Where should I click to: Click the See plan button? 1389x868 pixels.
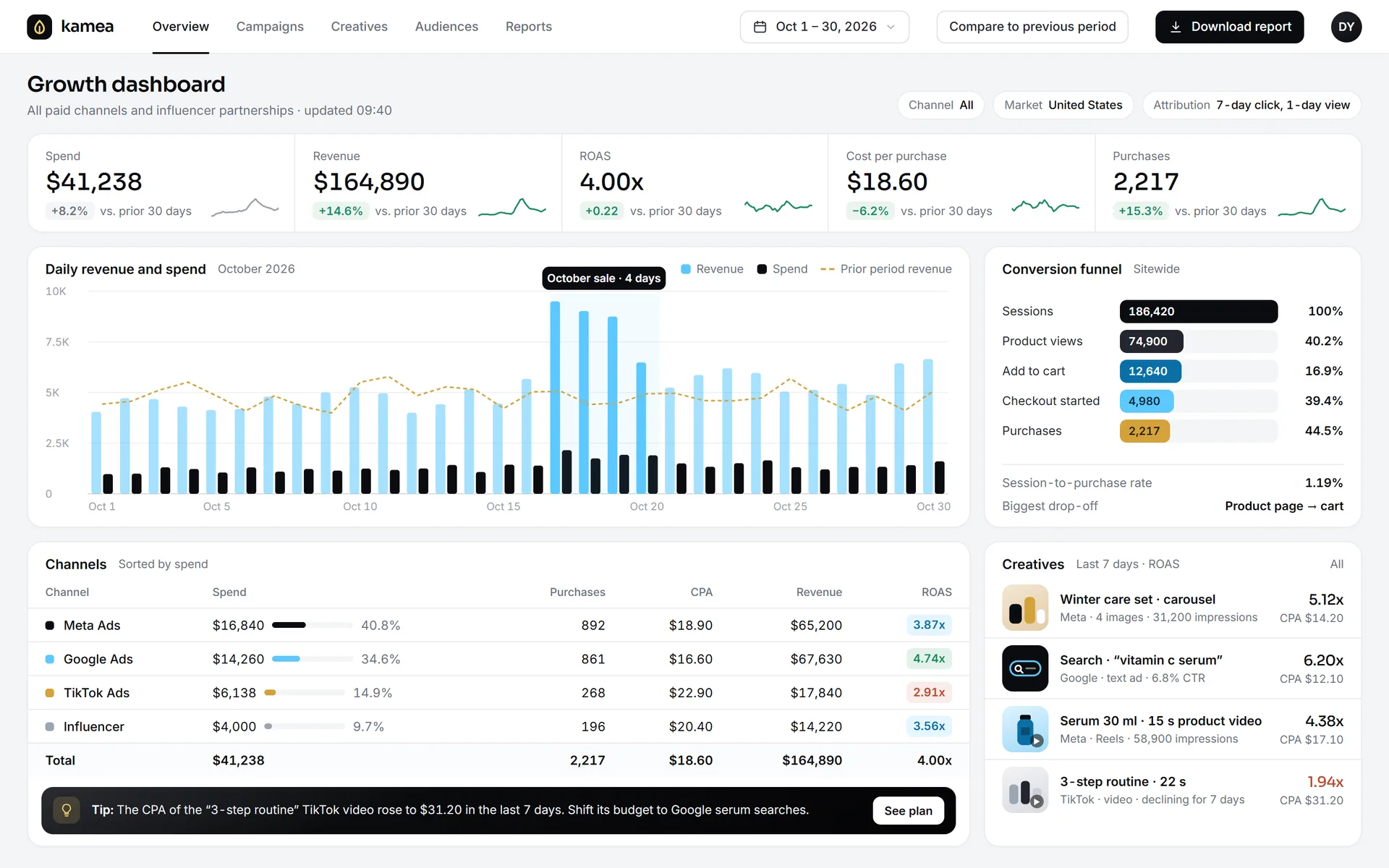pos(908,811)
